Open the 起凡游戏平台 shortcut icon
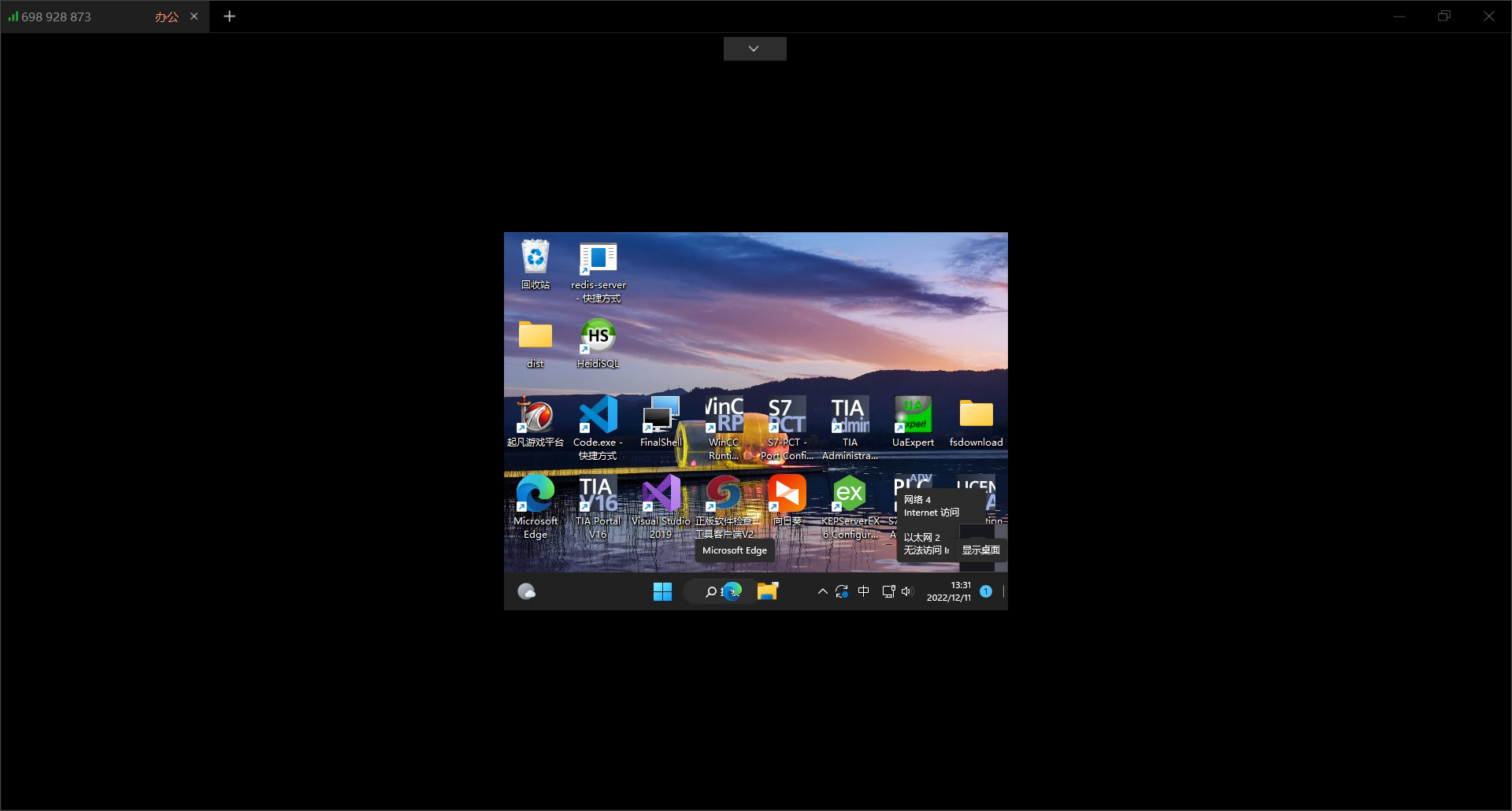This screenshot has height=811, width=1512. [535, 422]
